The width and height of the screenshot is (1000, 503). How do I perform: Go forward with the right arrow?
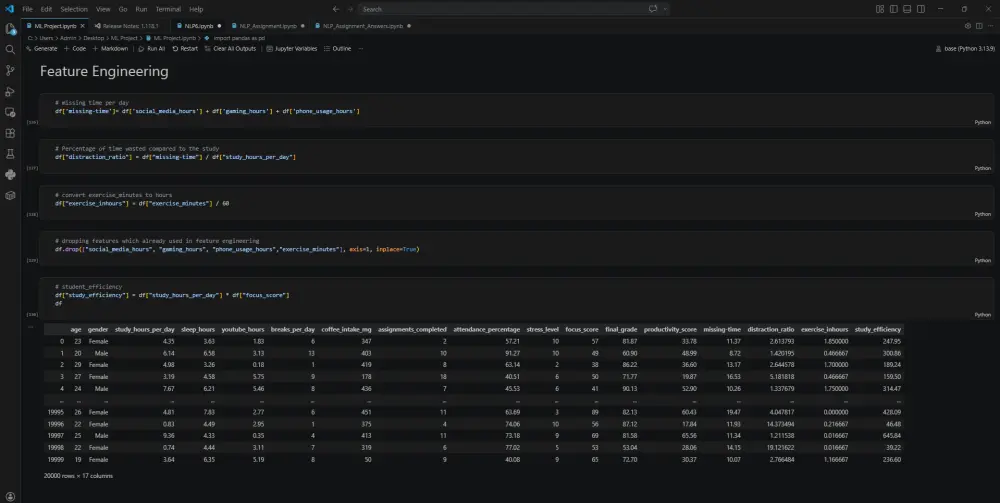point(350,9)
